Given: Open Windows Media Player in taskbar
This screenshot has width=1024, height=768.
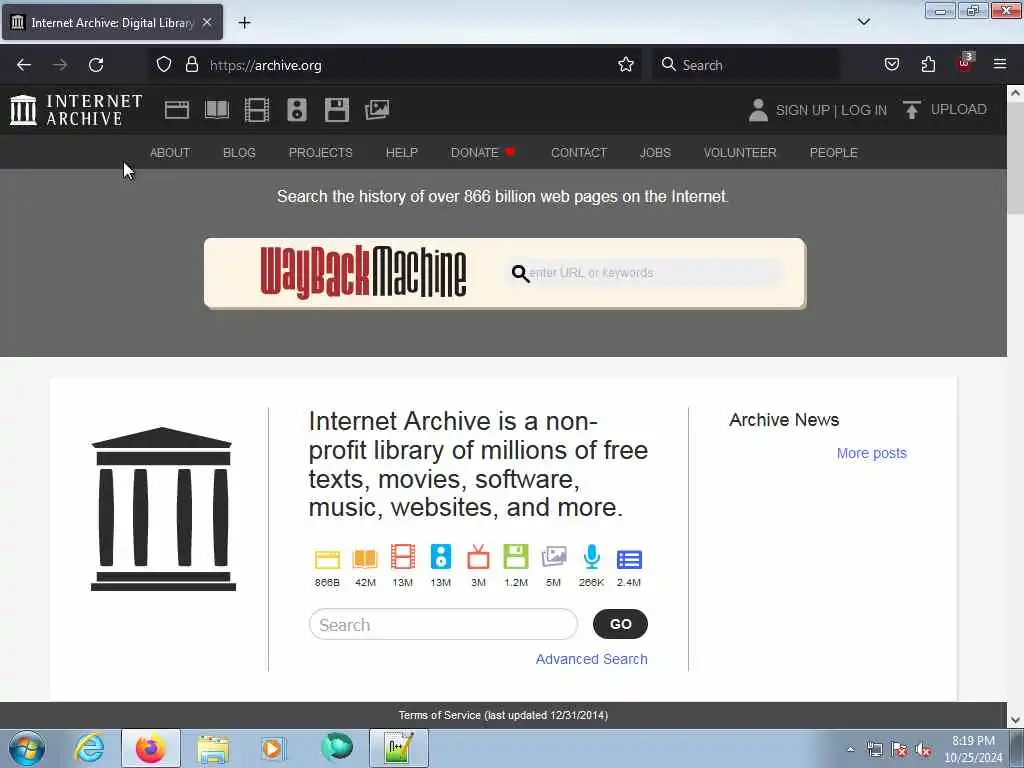Looking at the screenshot, I should (x=273, y=748).
